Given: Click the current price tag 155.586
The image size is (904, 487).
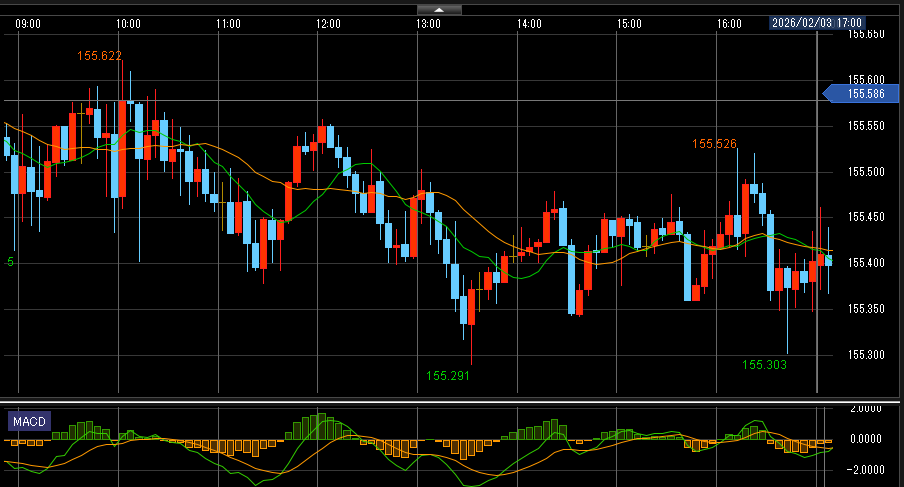Looking at the screenshot, I should click(861, 94).
